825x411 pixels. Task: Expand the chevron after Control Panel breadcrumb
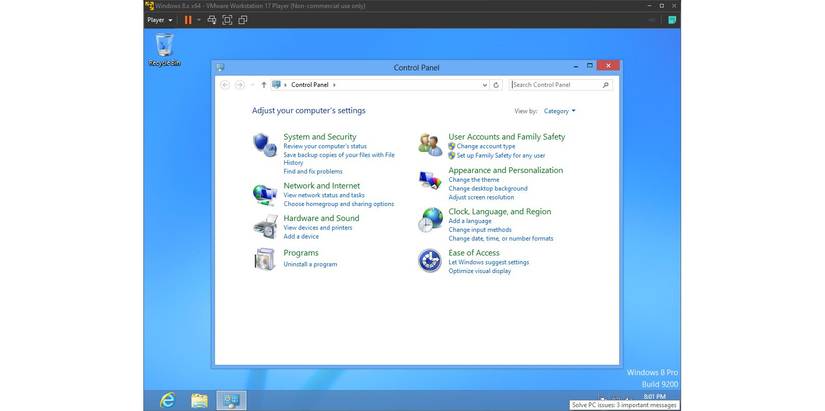point(334,85)
